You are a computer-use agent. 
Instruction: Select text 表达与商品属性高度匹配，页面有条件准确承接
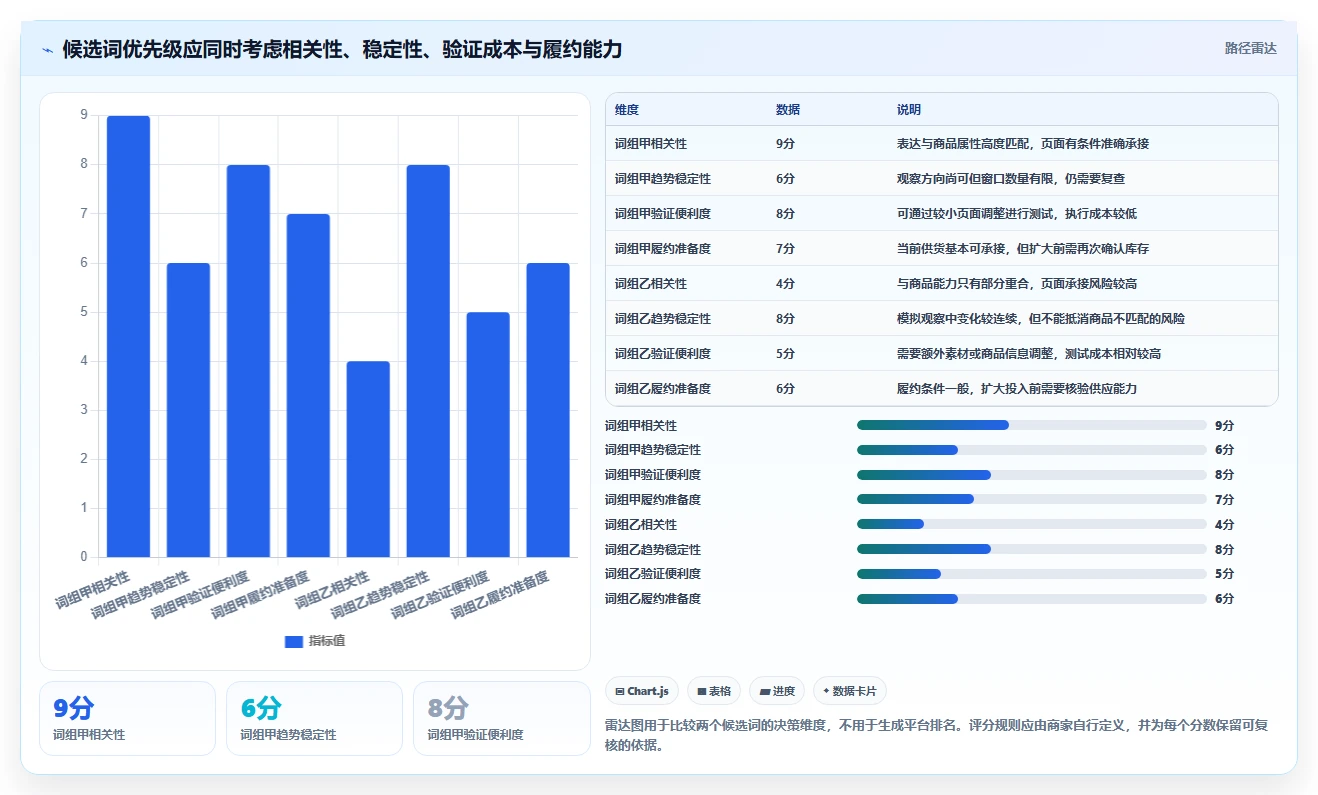tap(1023, 144)
